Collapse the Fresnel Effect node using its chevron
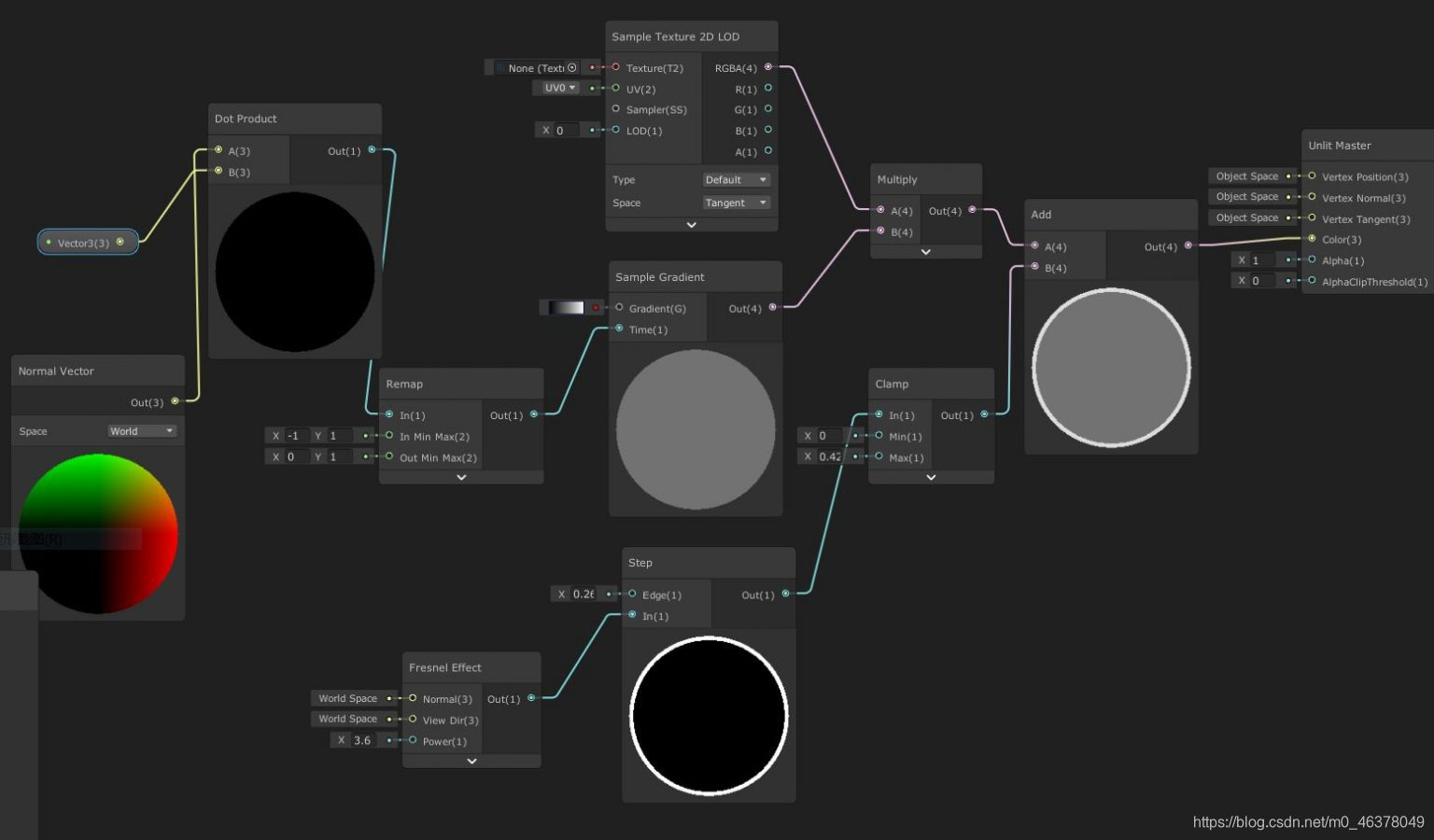Viewport: 1434px width, 840px height. [x=471, y=761]
